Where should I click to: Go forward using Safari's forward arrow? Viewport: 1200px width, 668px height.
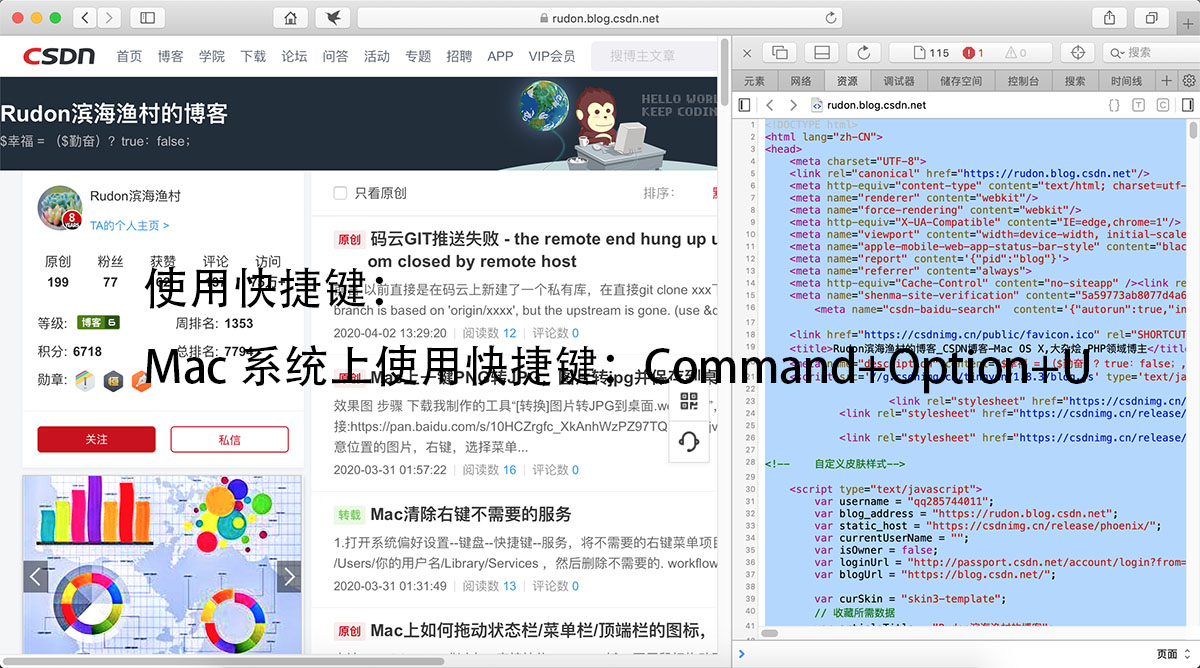109,18
